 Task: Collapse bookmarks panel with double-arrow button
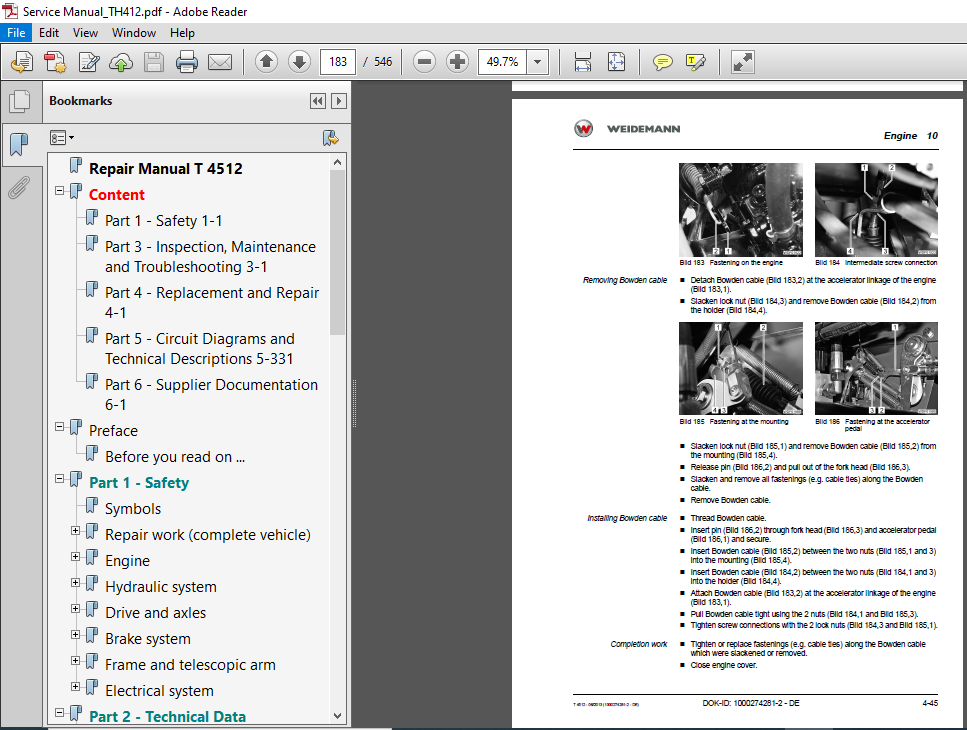[318, 101]
